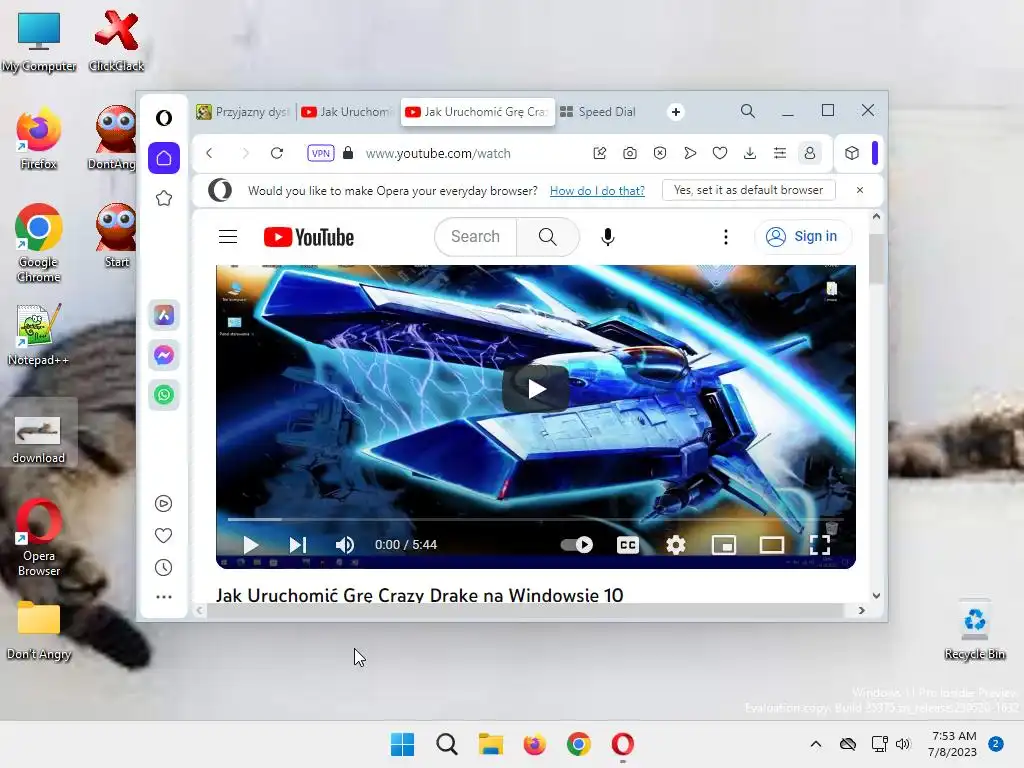This screenshot has width=1024, height=768.
Task: Click the share page icon in address bar
Action: 600,153
